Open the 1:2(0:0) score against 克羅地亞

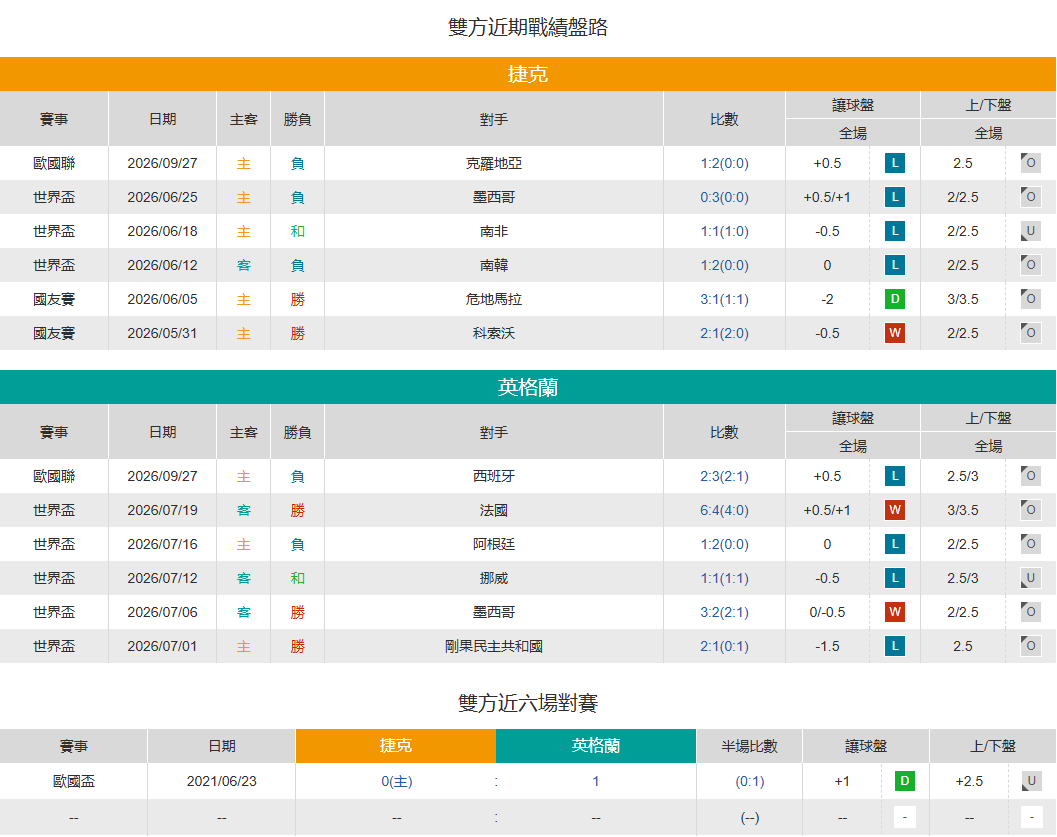tap(724, 163)
